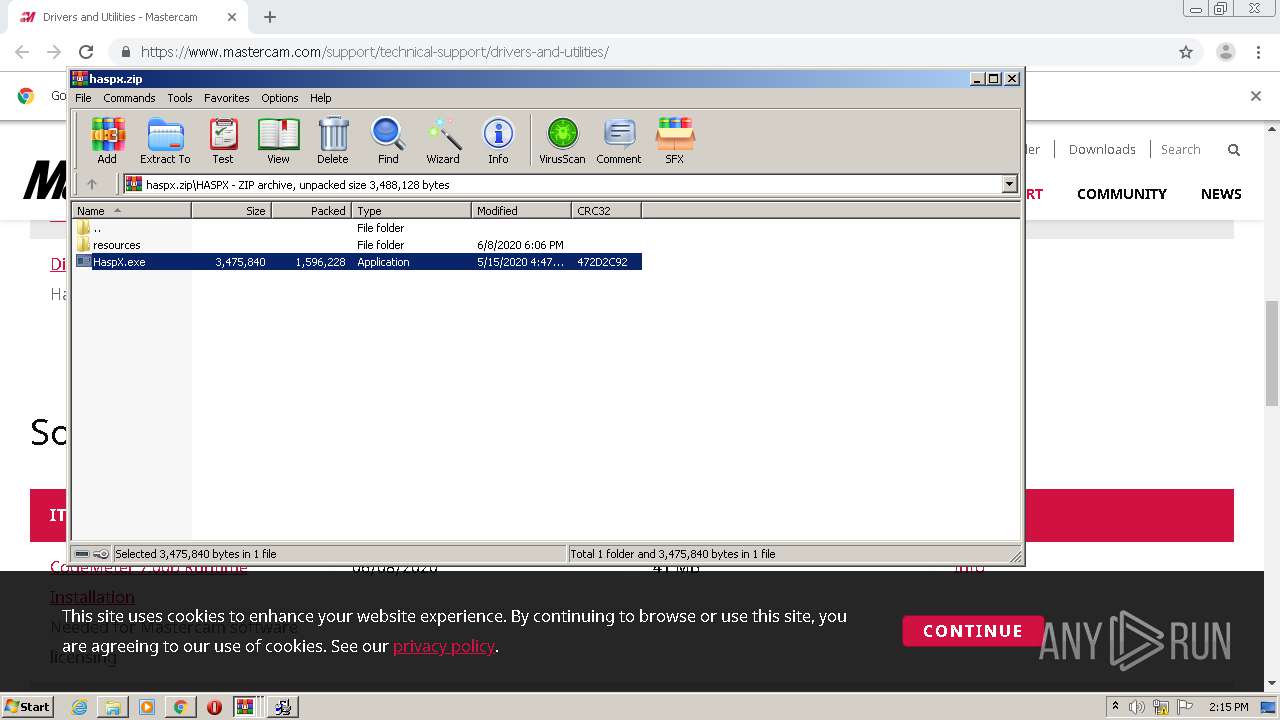Image resolution: width=1280 pixels, height=720 pixels.
Task: Switch to Chrome in the taskbar
Action: (x=180, y=707)
